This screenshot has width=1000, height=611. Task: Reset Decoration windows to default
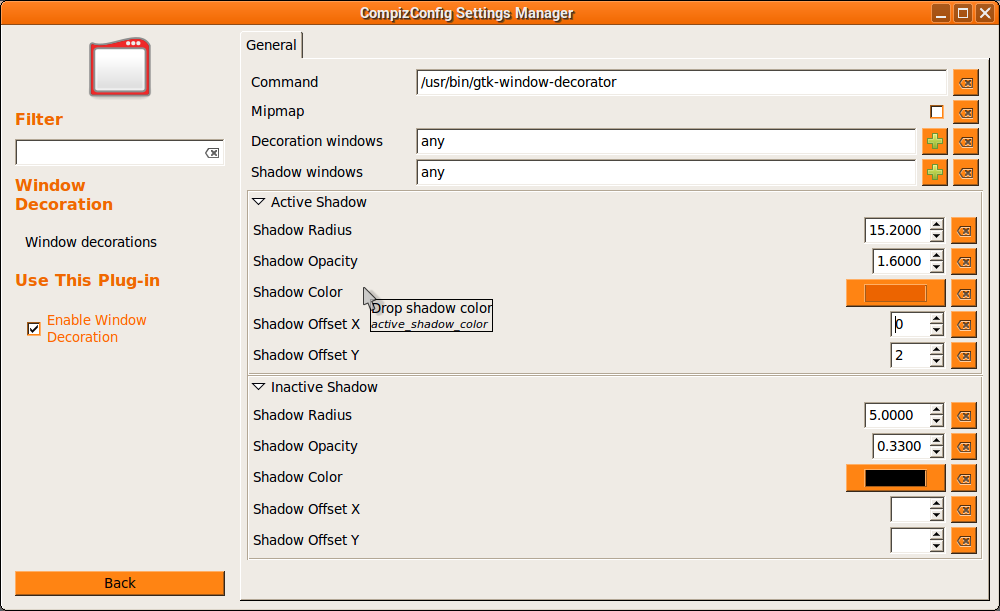pyautogui.click(x=966, y=141)
